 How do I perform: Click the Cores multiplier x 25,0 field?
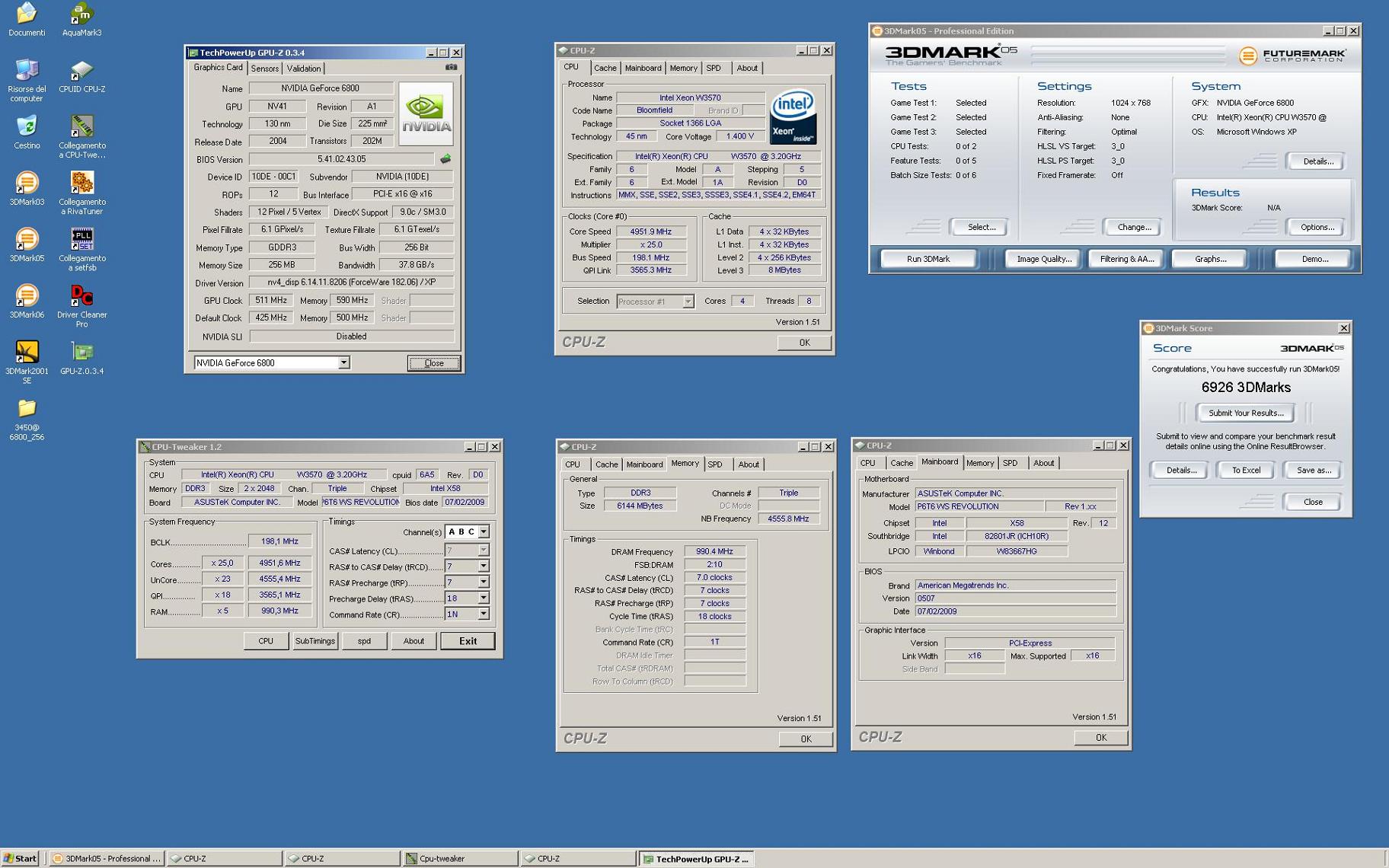(x=222, y=563)
